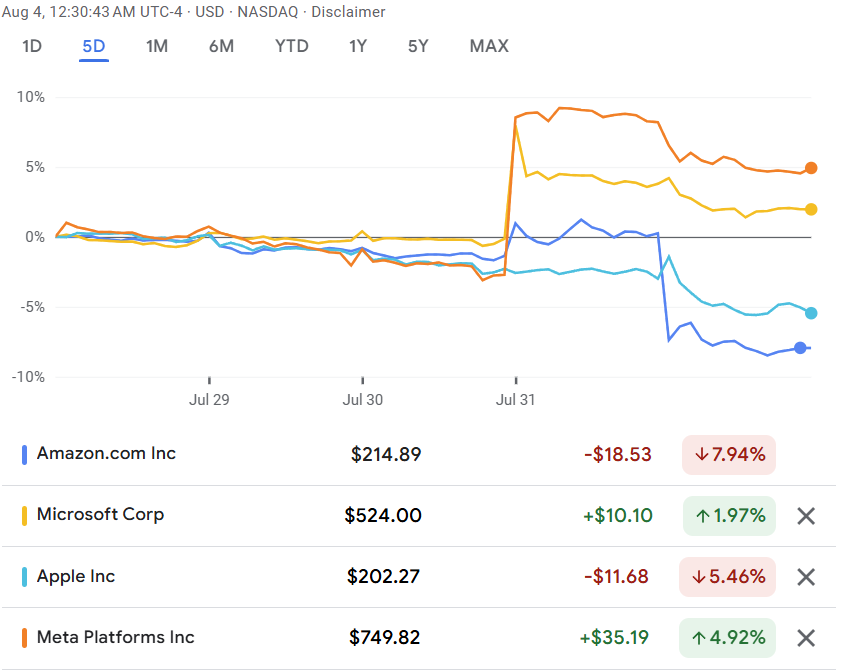The image size is (845, 672).
Task: Click Amazon's change value -$18.53
Action: [618, 454]
